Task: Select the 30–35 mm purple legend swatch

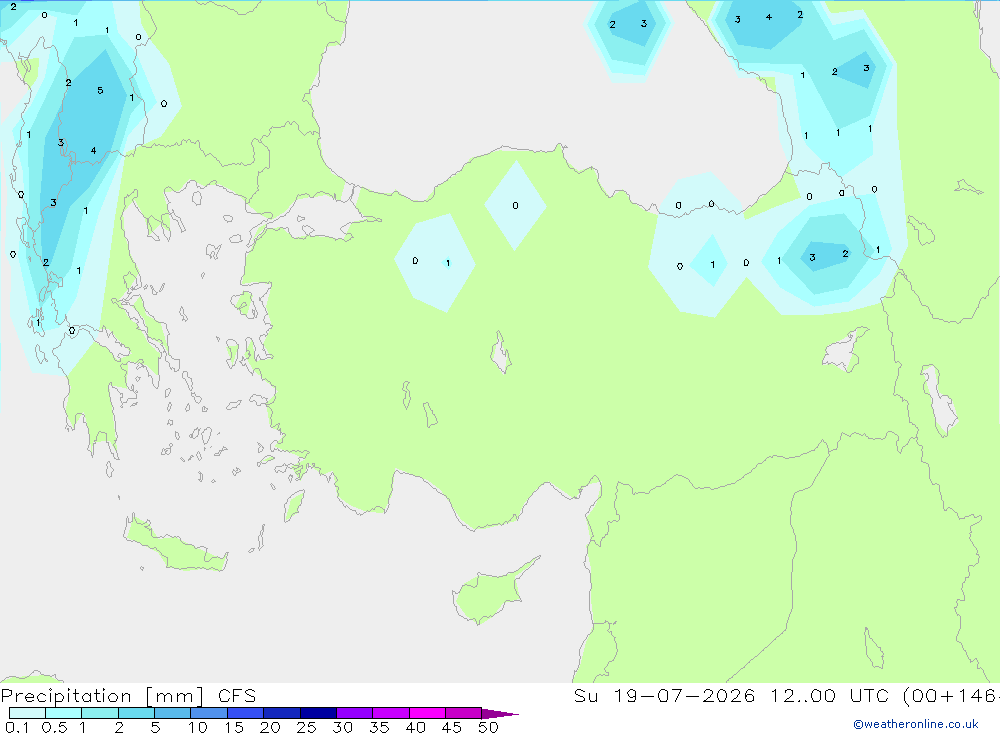Action: pos(354,713)
